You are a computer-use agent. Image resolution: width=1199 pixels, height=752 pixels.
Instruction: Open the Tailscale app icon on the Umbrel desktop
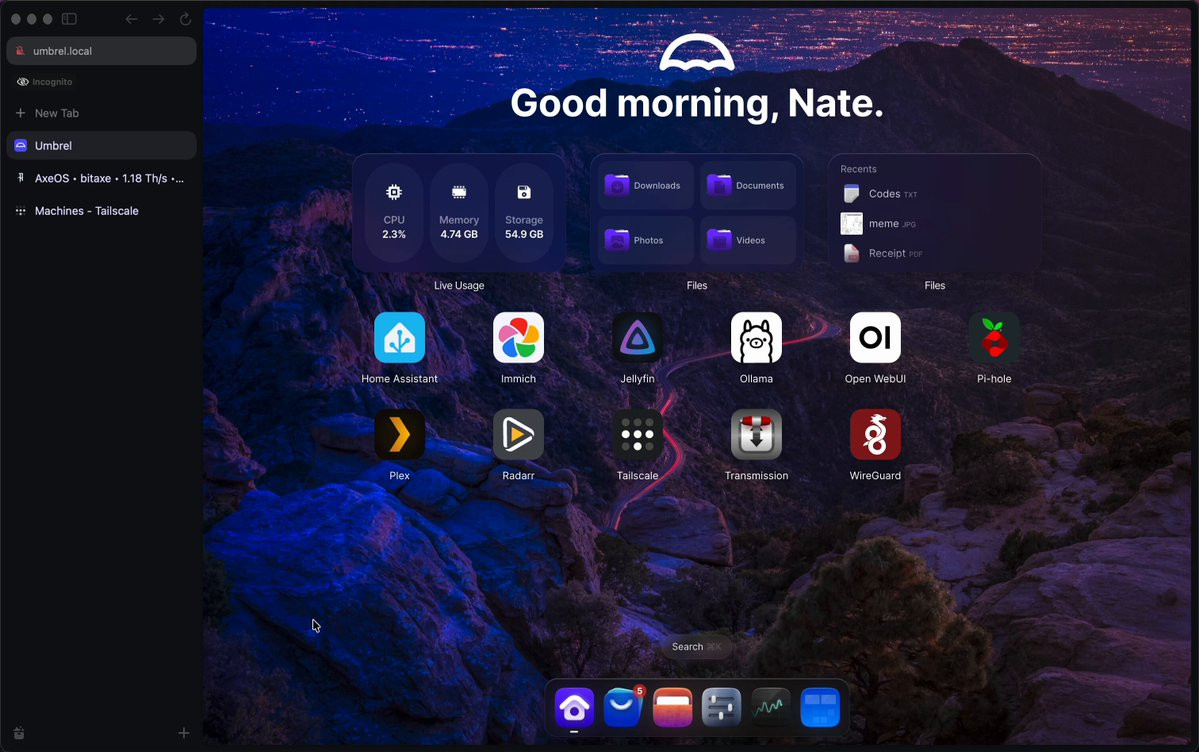[637, 435]
